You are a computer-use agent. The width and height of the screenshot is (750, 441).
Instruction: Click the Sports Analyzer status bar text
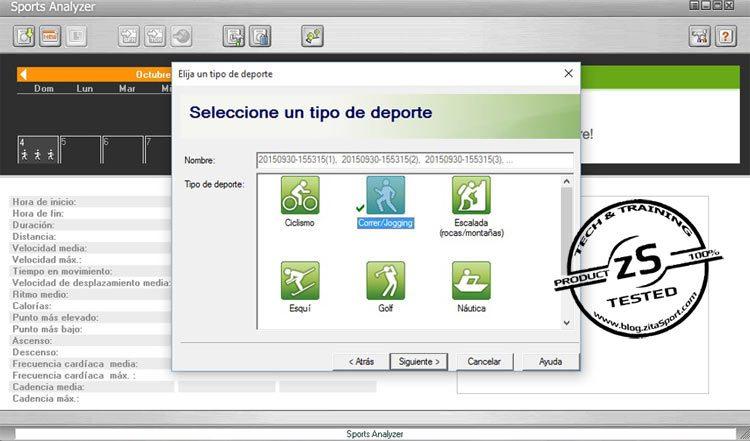[x=375, y=434]
